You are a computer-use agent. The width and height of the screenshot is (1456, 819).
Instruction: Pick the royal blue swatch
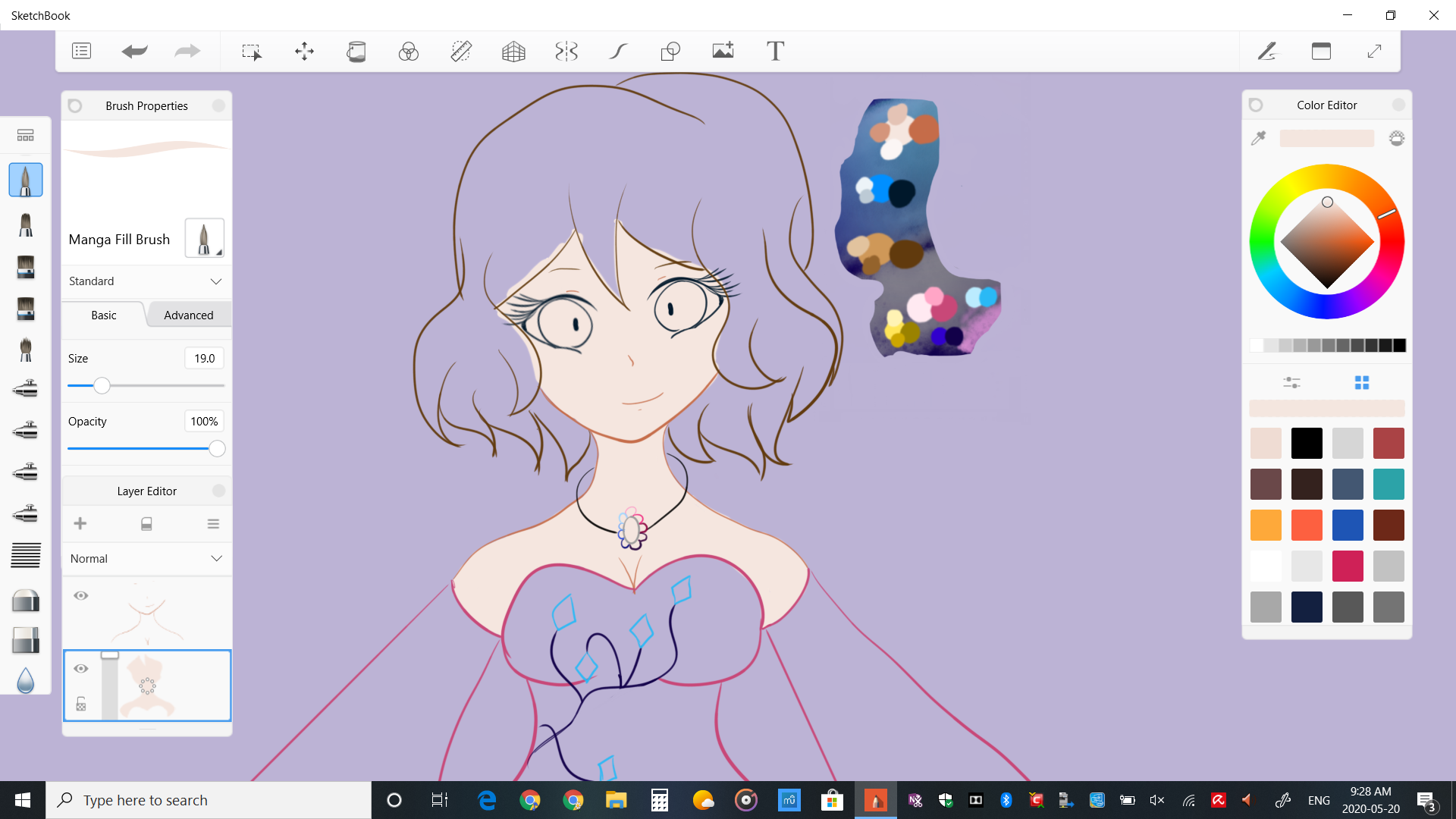(x=1348, y=525)
